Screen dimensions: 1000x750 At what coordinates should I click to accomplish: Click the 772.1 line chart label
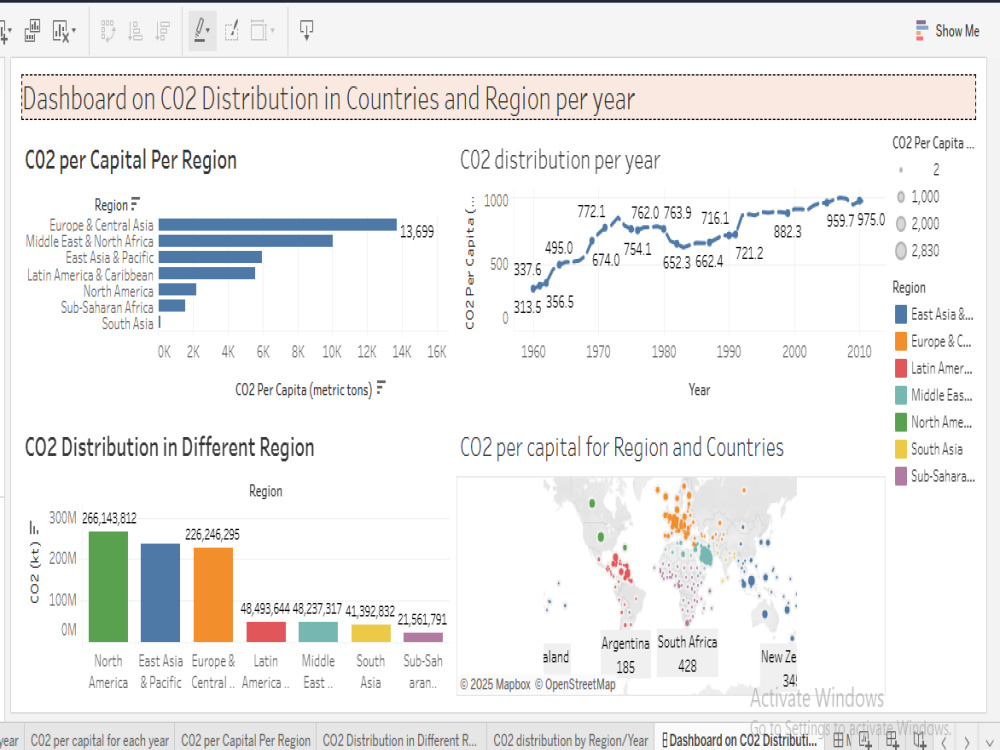[x=591, y=211]
